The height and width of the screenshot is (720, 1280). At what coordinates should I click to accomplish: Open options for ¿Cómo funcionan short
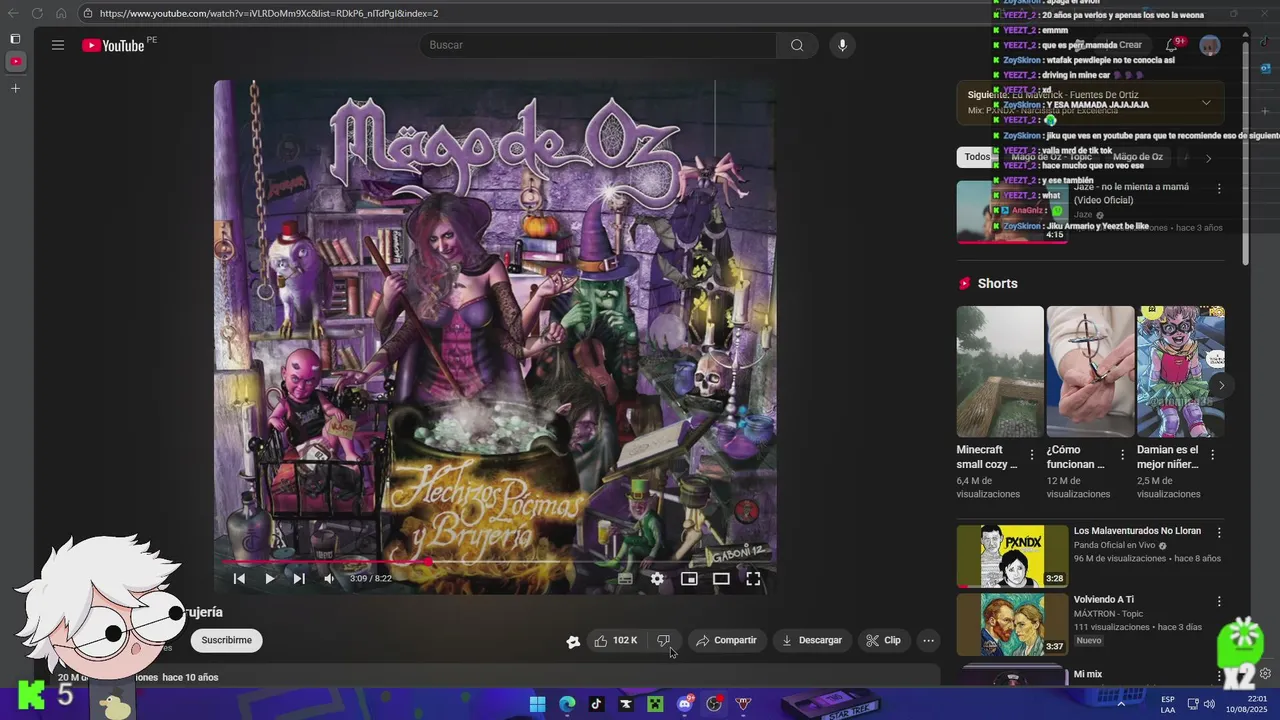pyautogui.click(x=1122, y=454)
